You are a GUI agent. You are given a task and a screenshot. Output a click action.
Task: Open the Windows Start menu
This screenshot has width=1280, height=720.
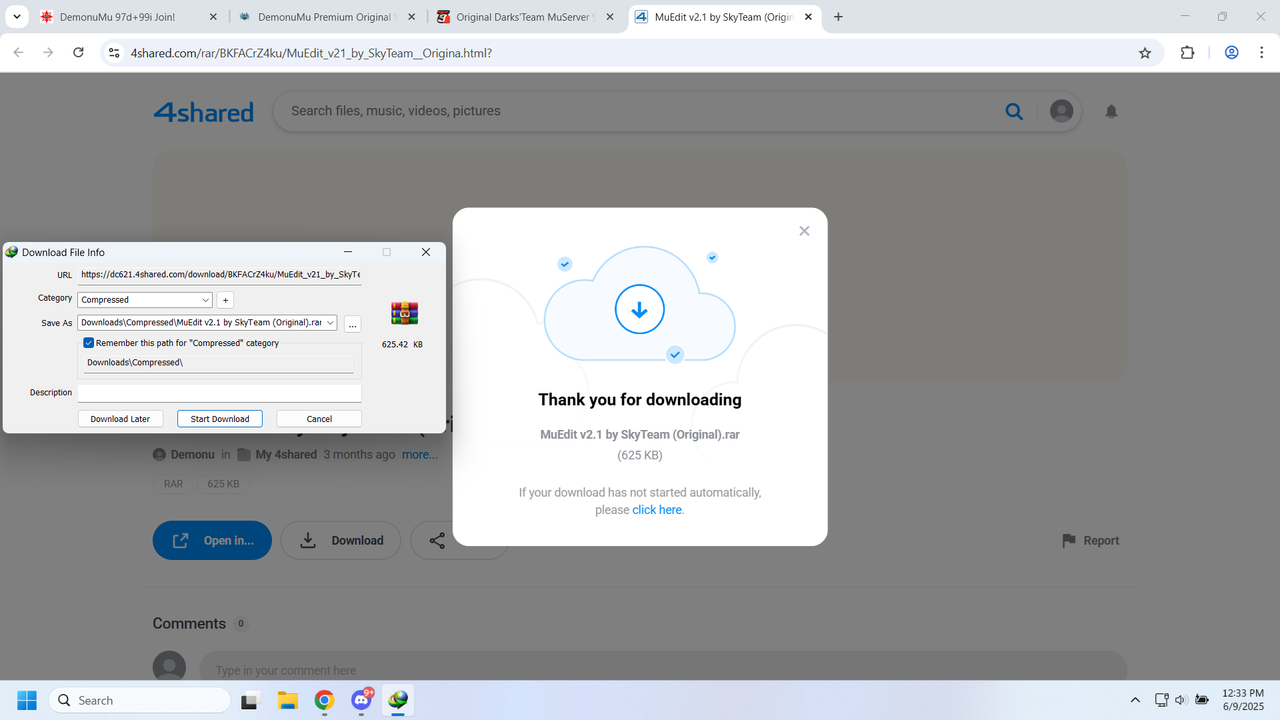[26, 700]
